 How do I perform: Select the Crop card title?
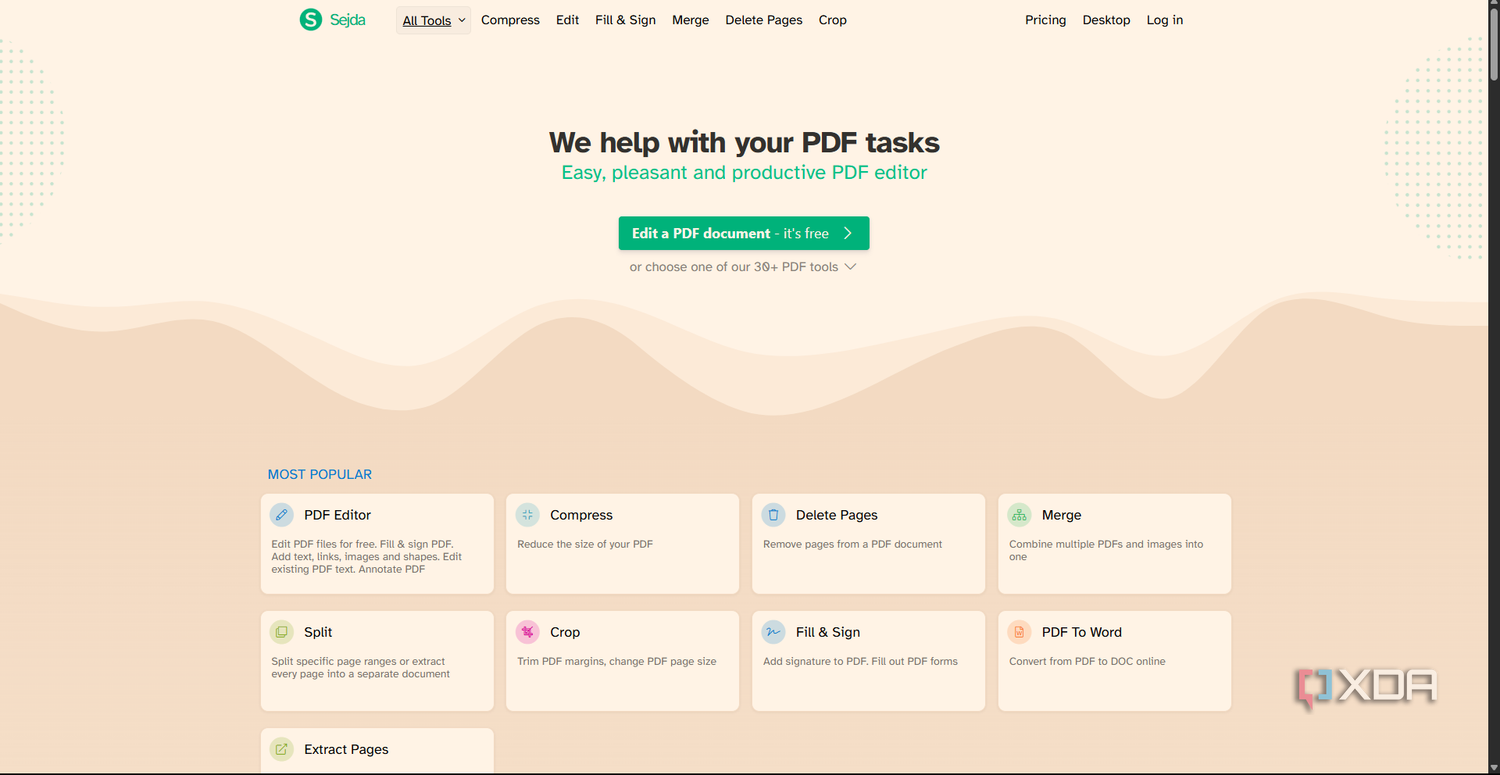point(565,632)
